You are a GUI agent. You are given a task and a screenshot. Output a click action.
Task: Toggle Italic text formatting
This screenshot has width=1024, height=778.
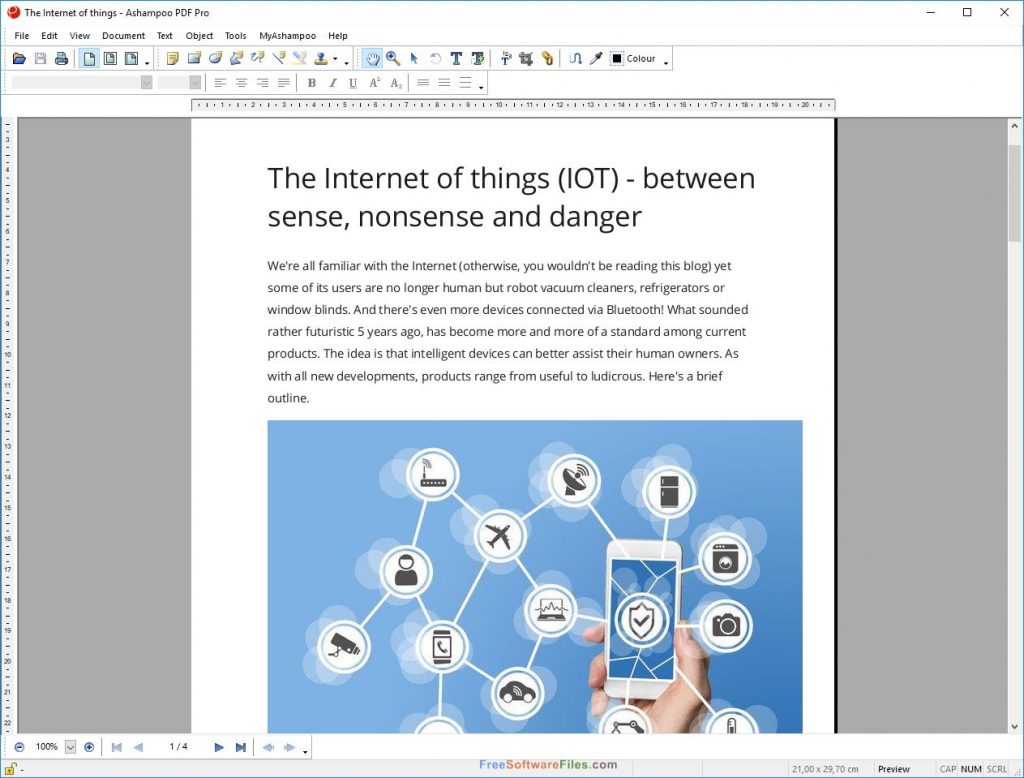point(332,83)
